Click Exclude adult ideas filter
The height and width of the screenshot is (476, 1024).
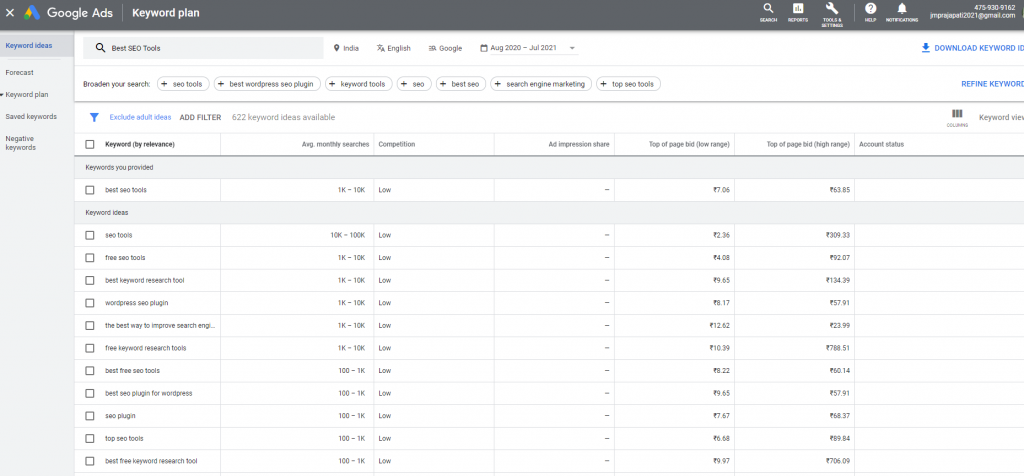tap(140, 118)
